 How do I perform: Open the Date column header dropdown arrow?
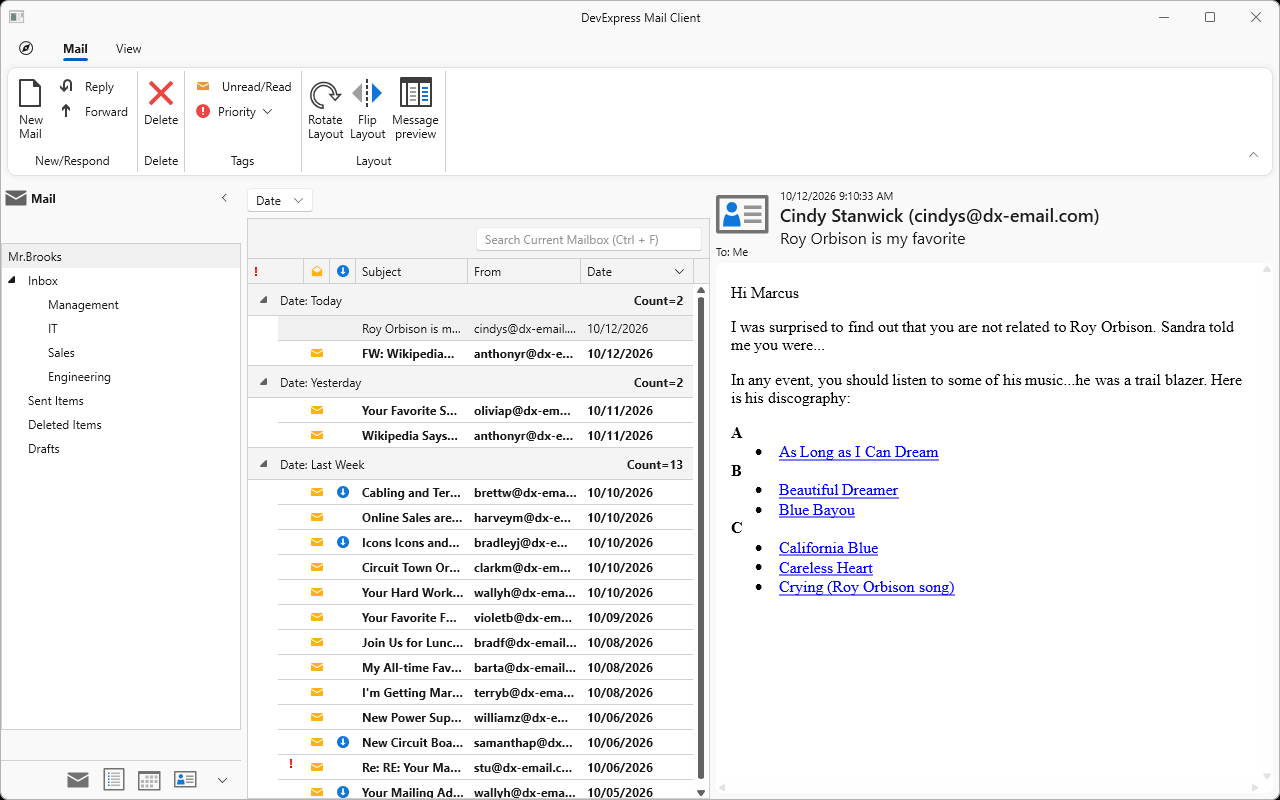click(x=680, y=272)
